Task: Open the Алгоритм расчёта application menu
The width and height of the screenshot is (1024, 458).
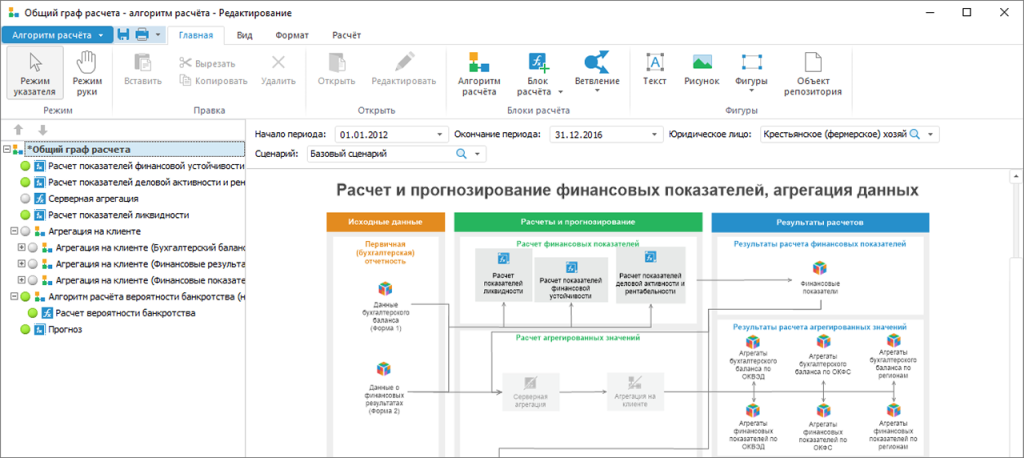Action: (x=57, y=35)
